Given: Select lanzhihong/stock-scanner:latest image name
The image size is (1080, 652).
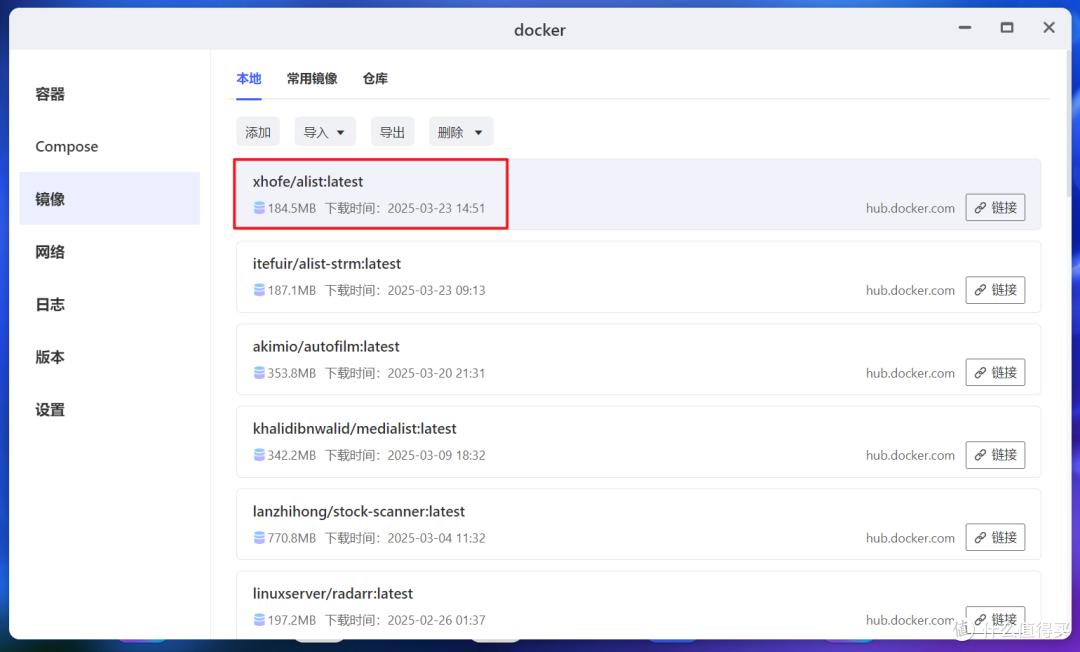Looking at the screenshot, I should pos(359,512).
